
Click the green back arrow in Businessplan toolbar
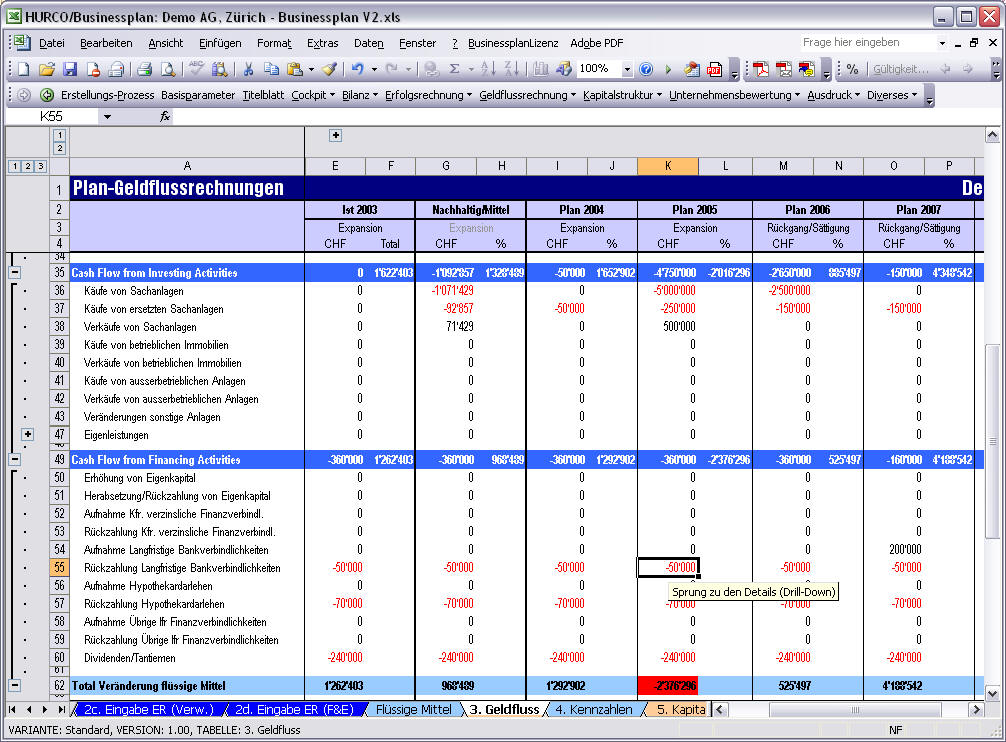[x=47, y=95]
